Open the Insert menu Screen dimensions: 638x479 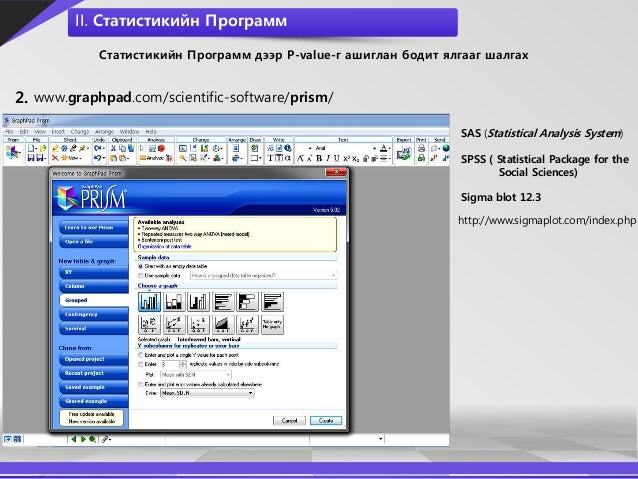click(x=58, y=132)
